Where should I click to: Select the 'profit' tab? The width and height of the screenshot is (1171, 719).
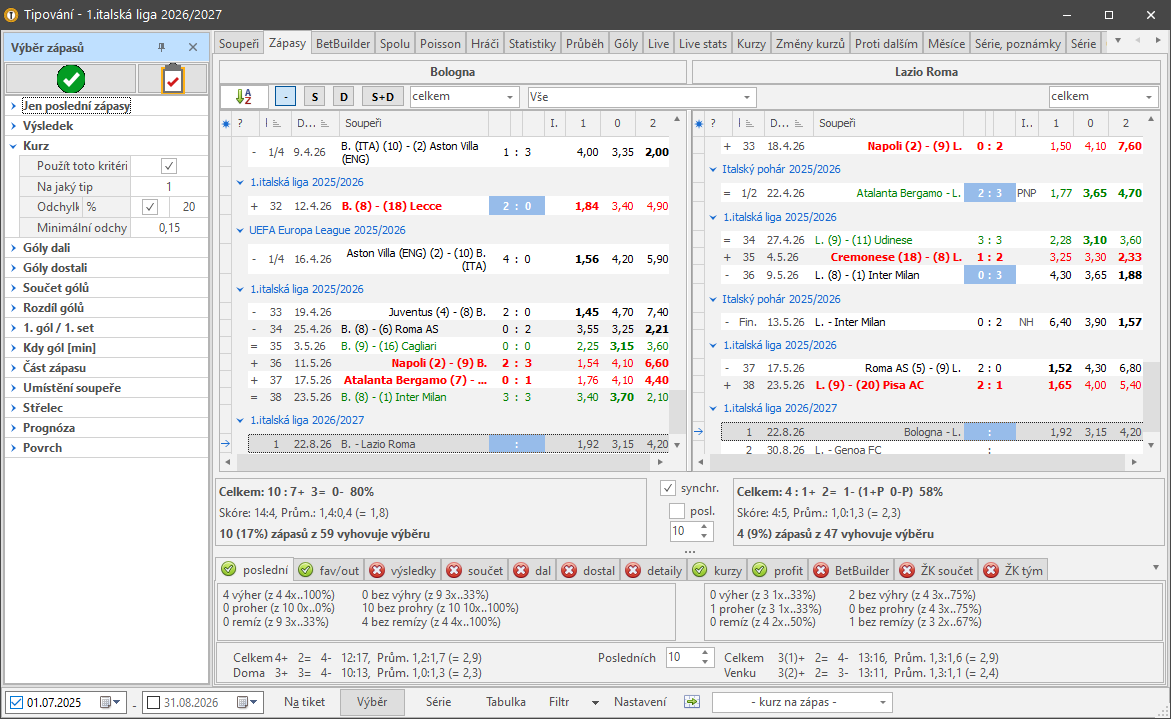[777, 570]
